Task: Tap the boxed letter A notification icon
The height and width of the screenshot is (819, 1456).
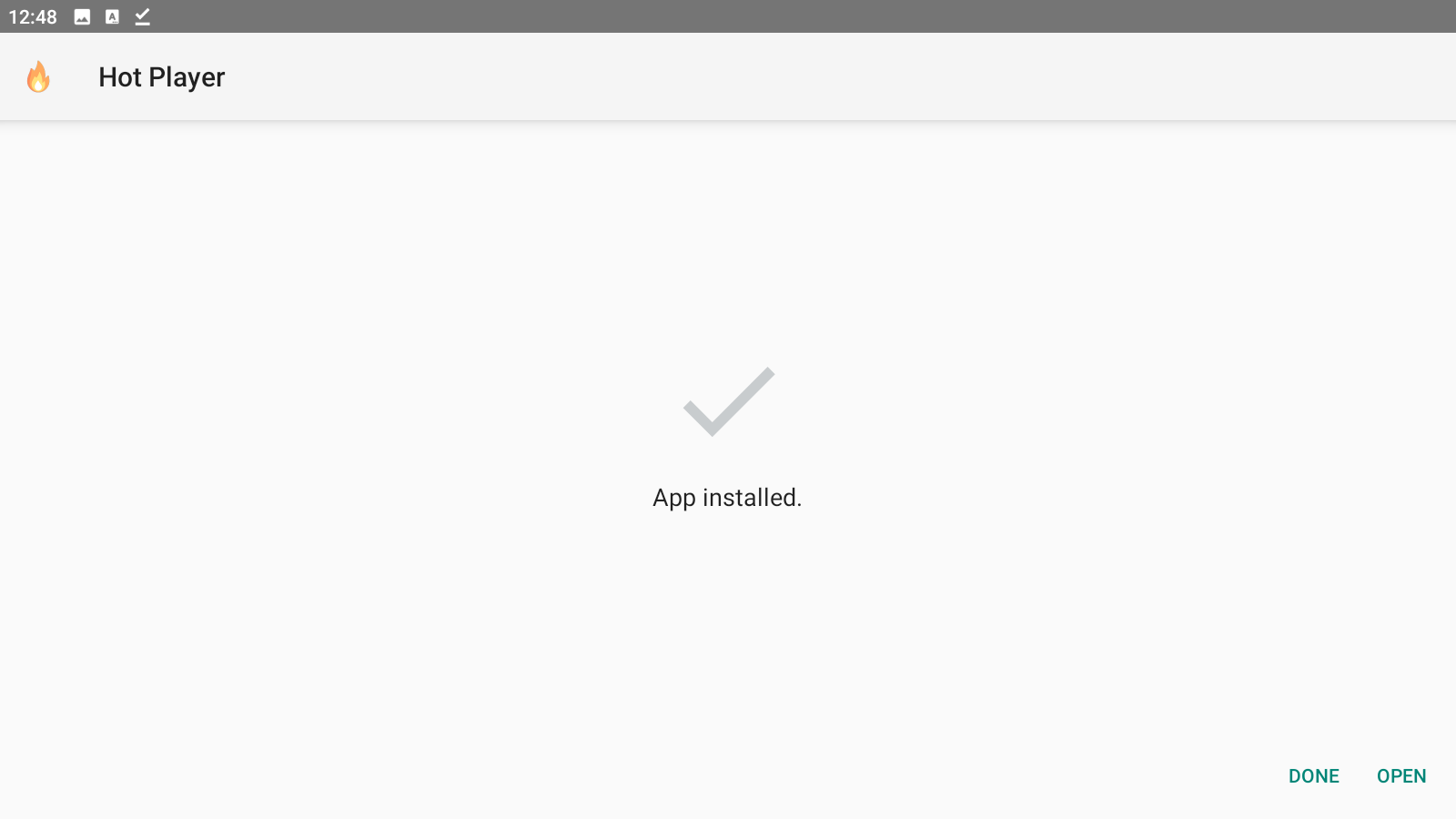Action: 112,16
